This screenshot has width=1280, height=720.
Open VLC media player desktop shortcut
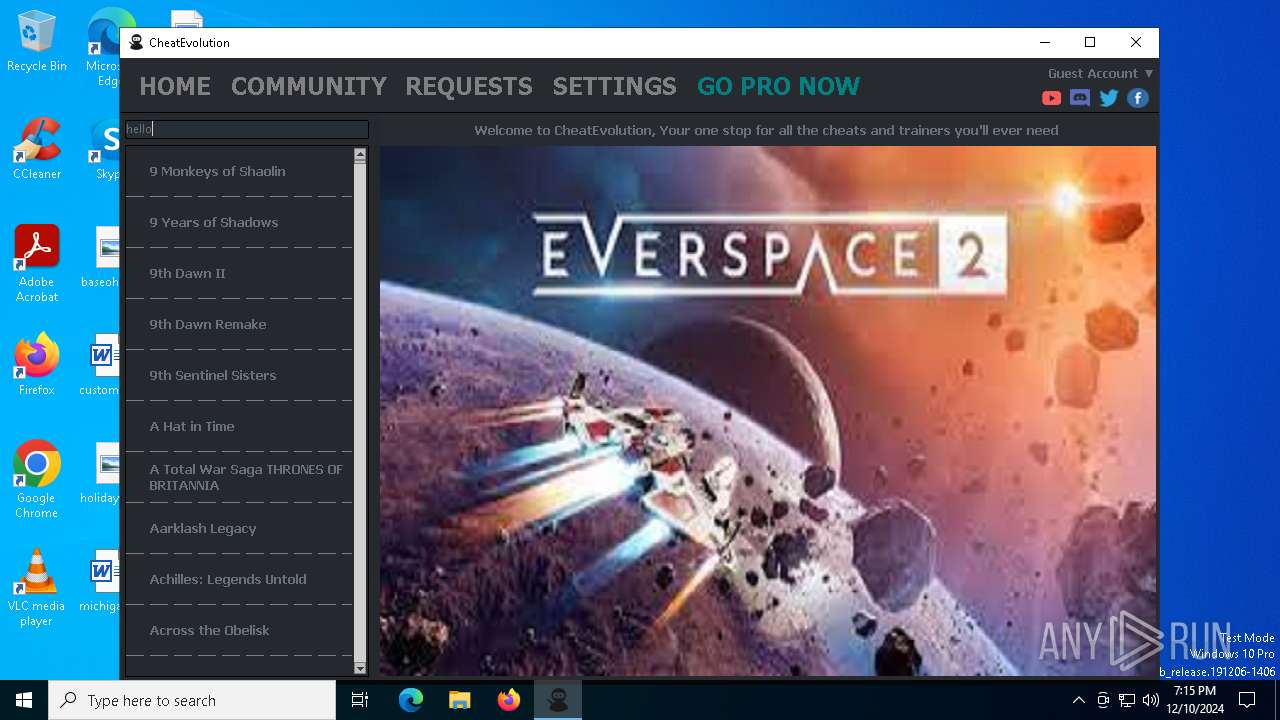click(37, 588)
